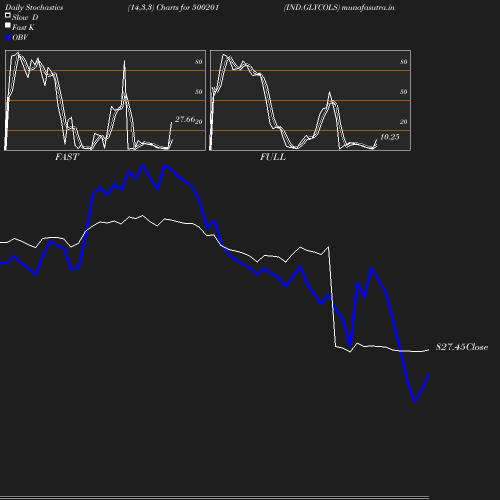Click the 80 axis label in FULL chart
Viewport: 500px width, 500px height.
(404, 62)
